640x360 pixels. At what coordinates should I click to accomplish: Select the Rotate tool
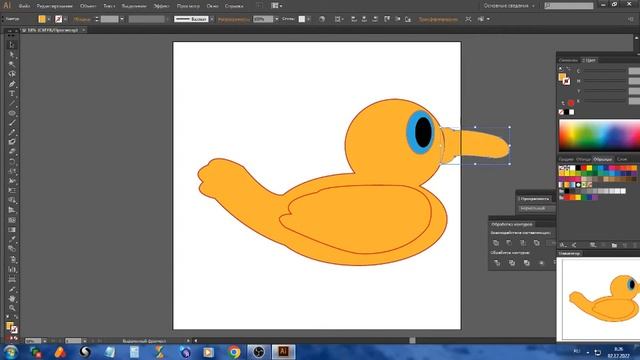pos(12,161)
